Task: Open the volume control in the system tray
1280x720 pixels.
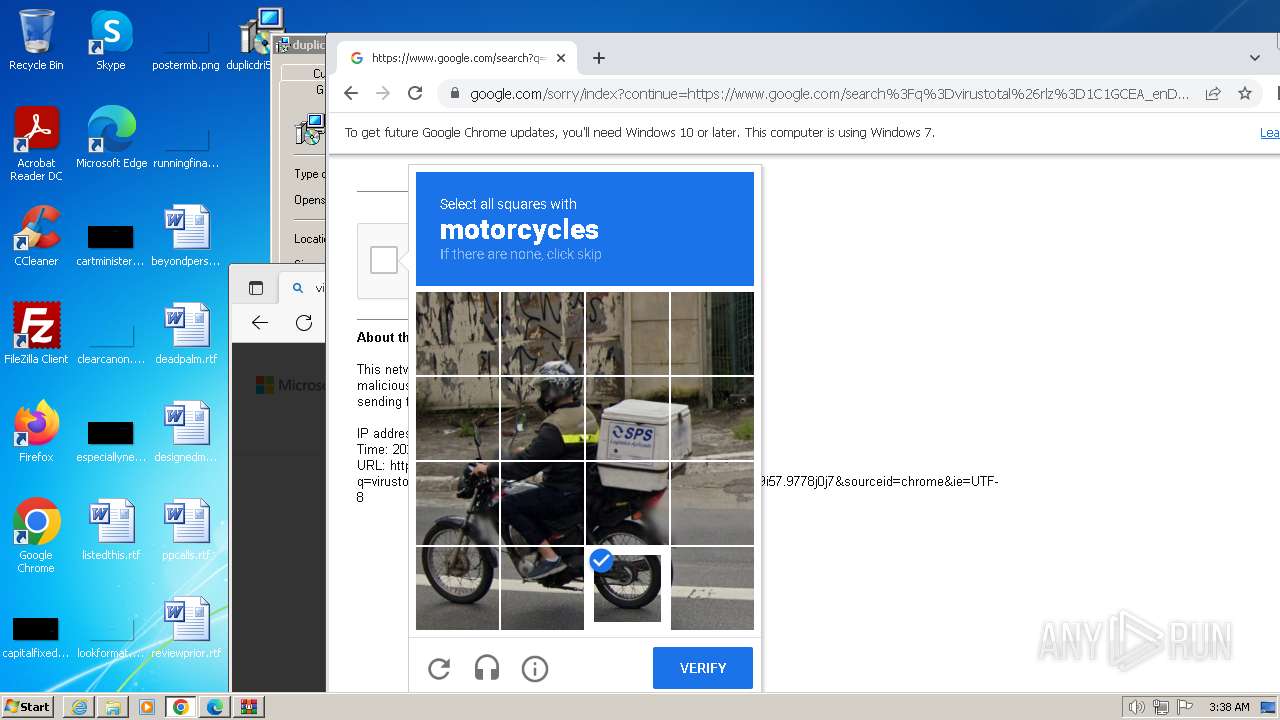Action: click(1137, 707)
